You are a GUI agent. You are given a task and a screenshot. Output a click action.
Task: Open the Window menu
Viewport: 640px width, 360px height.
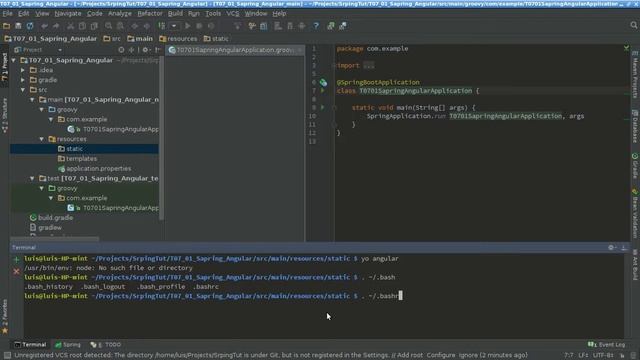(256, 13)
